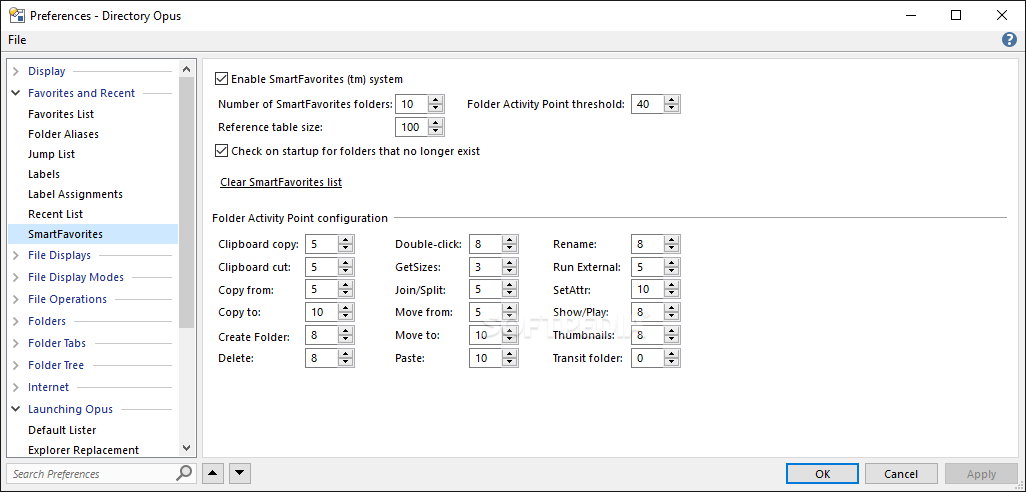Click the search magnifier icon
This screenshot has width=1026, height=492.
click(x=185, y=473)
